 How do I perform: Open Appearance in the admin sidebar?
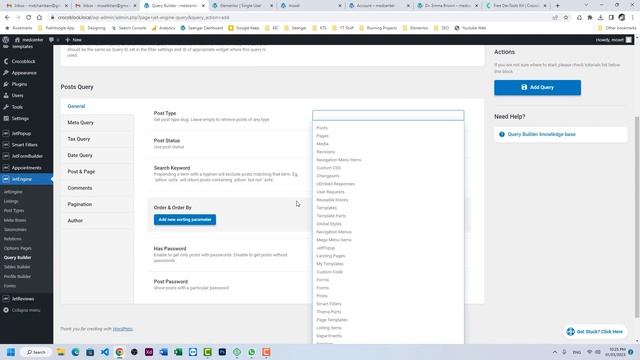click(24, 73)
